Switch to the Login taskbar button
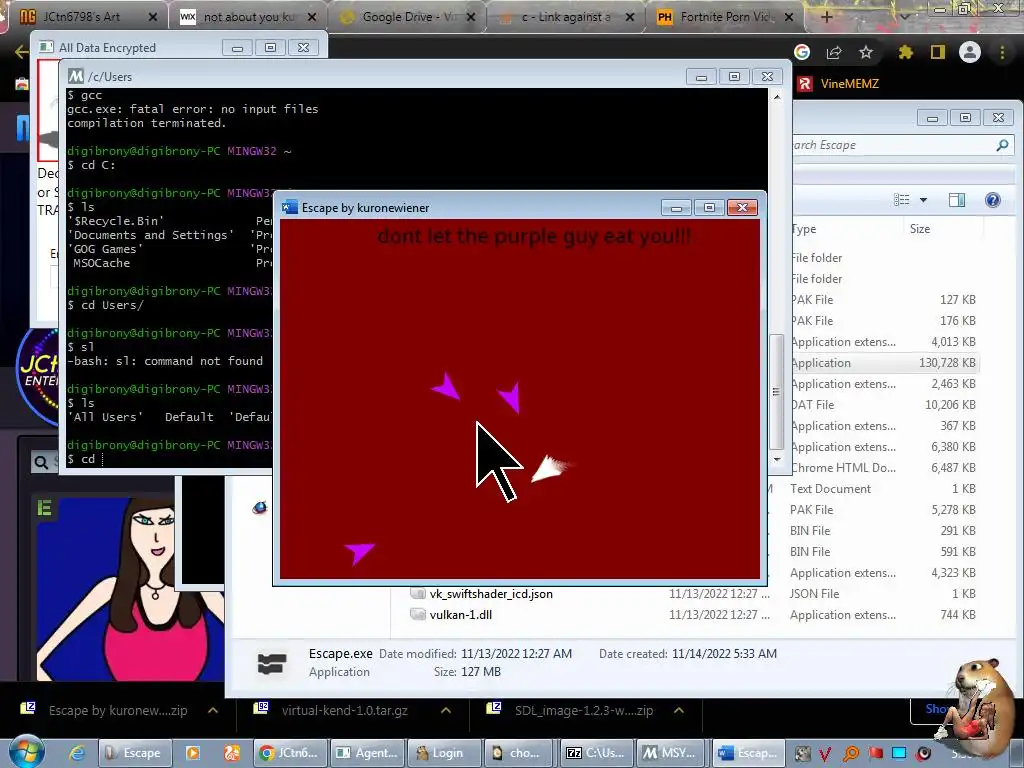Screen dimensions: 1024x768 pos(444,753)
